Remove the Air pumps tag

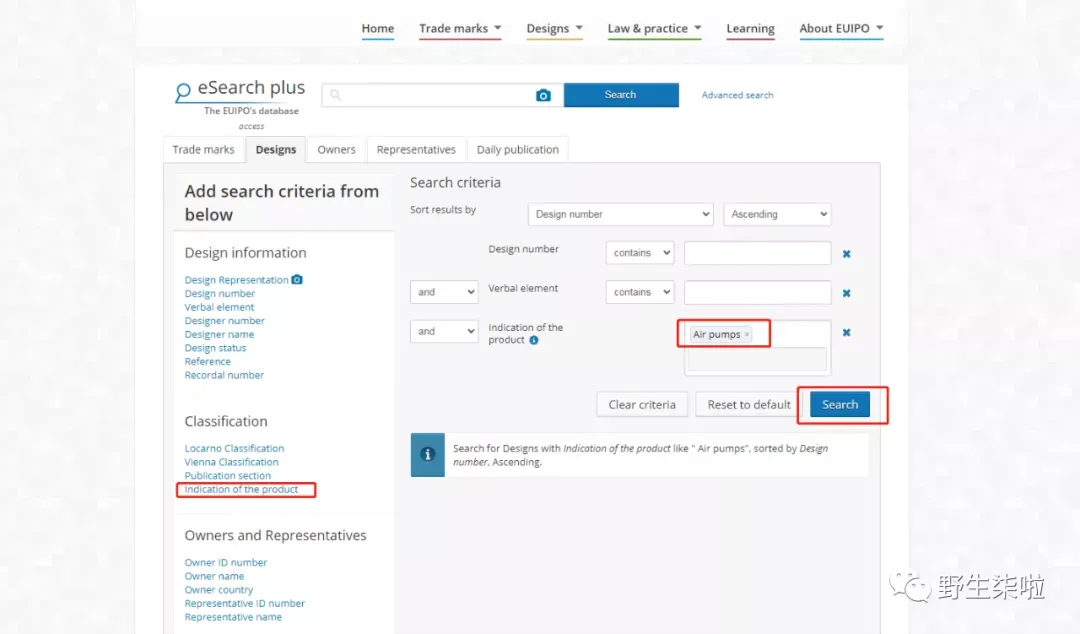(747, 334)
